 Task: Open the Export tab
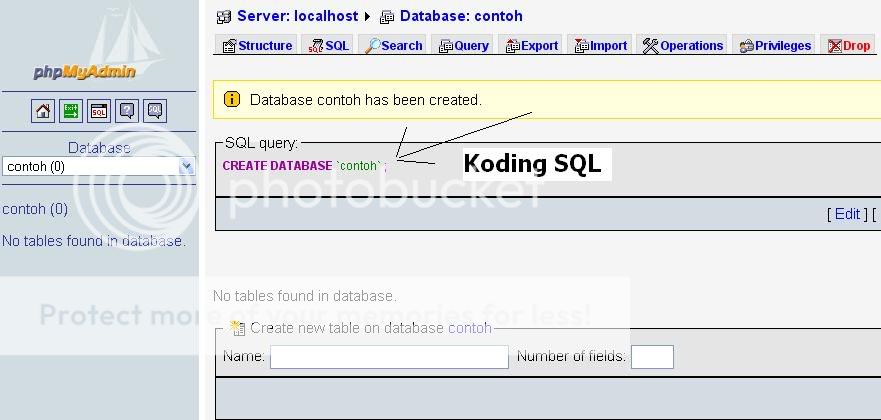(532, 45)
